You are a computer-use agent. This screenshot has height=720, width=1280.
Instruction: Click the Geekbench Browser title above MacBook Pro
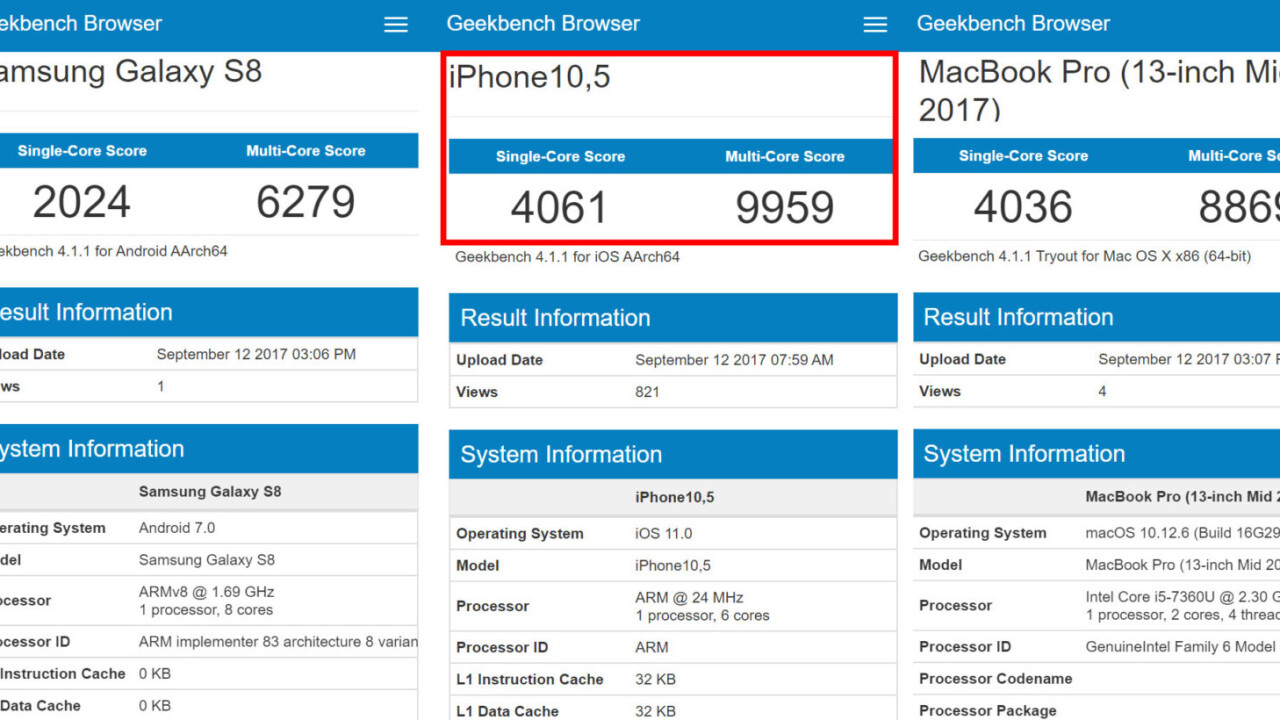tap(1013, 24)
